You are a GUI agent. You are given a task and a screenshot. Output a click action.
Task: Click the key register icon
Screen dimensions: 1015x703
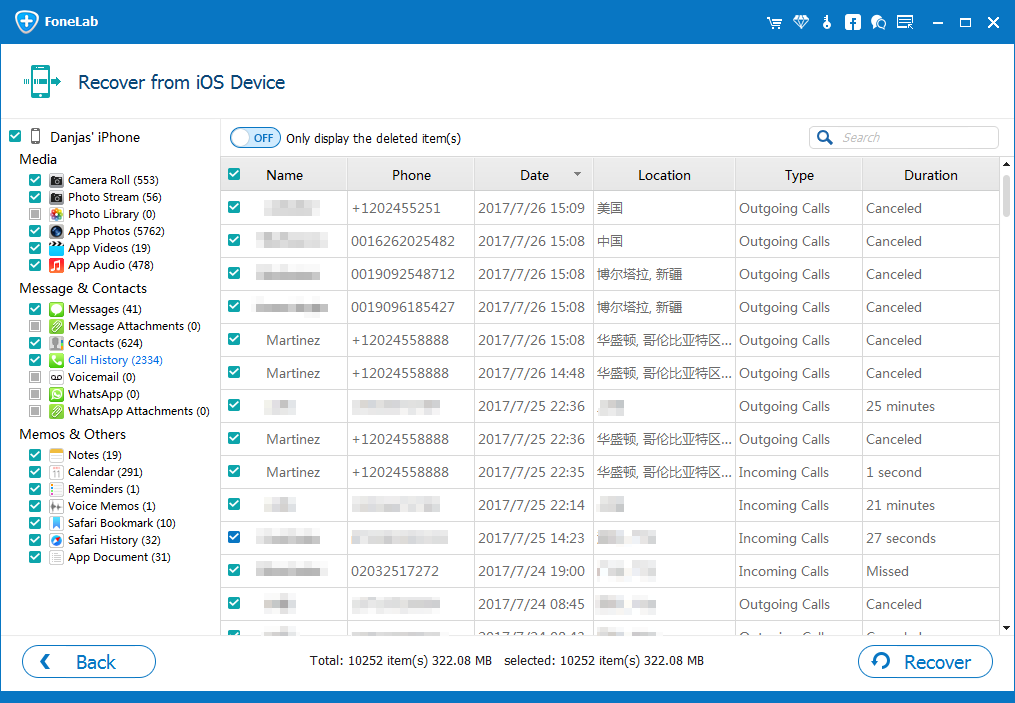pyautogui.click(x=826, y=22)
